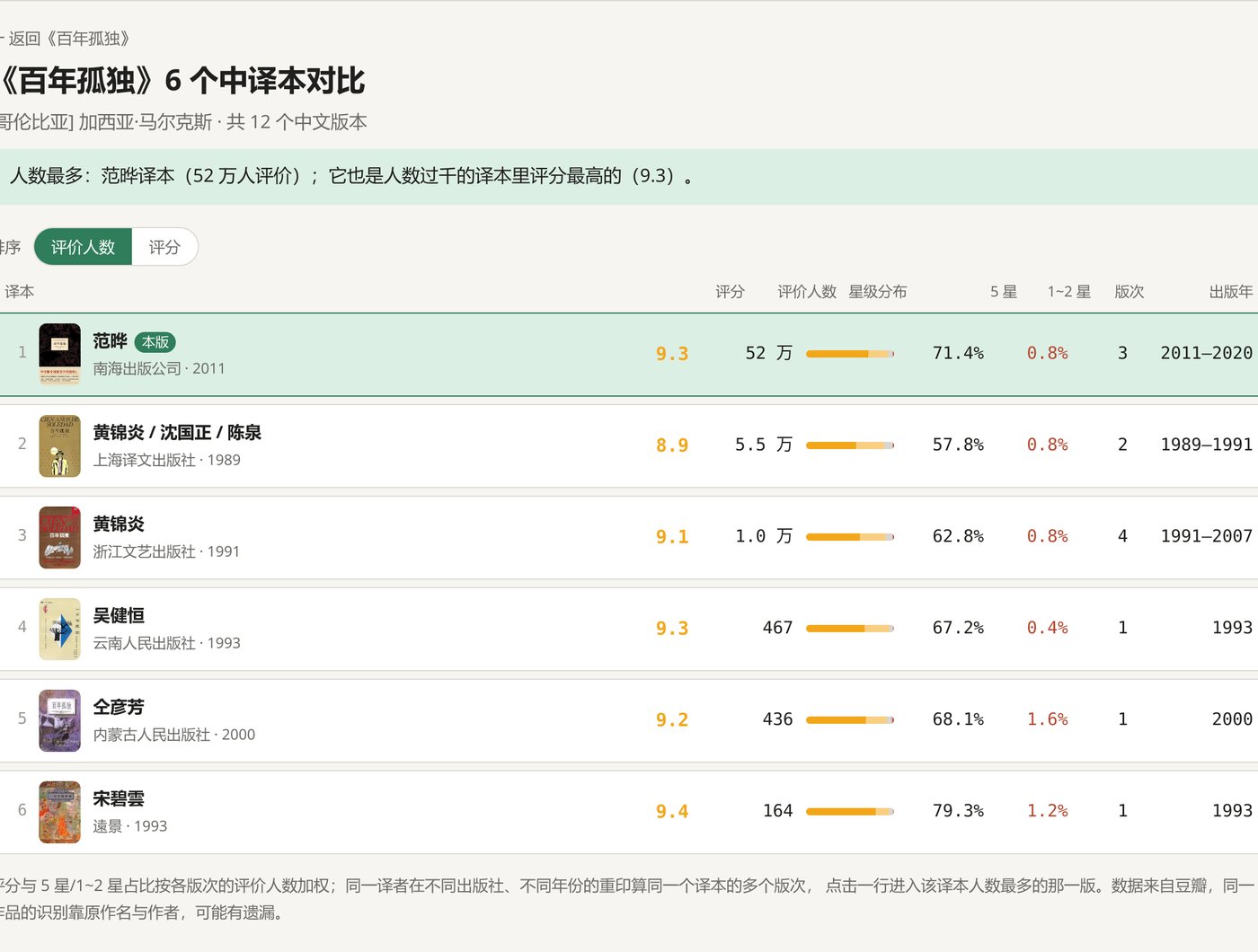Click the star distribution bar for 宋碧雲
The height and width of the screenshot is (952, 1258).
click(850, 812)
